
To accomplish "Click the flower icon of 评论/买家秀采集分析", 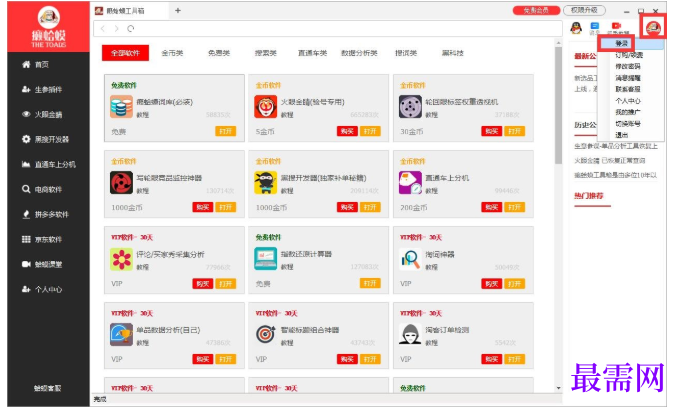I will coord(122,259).
